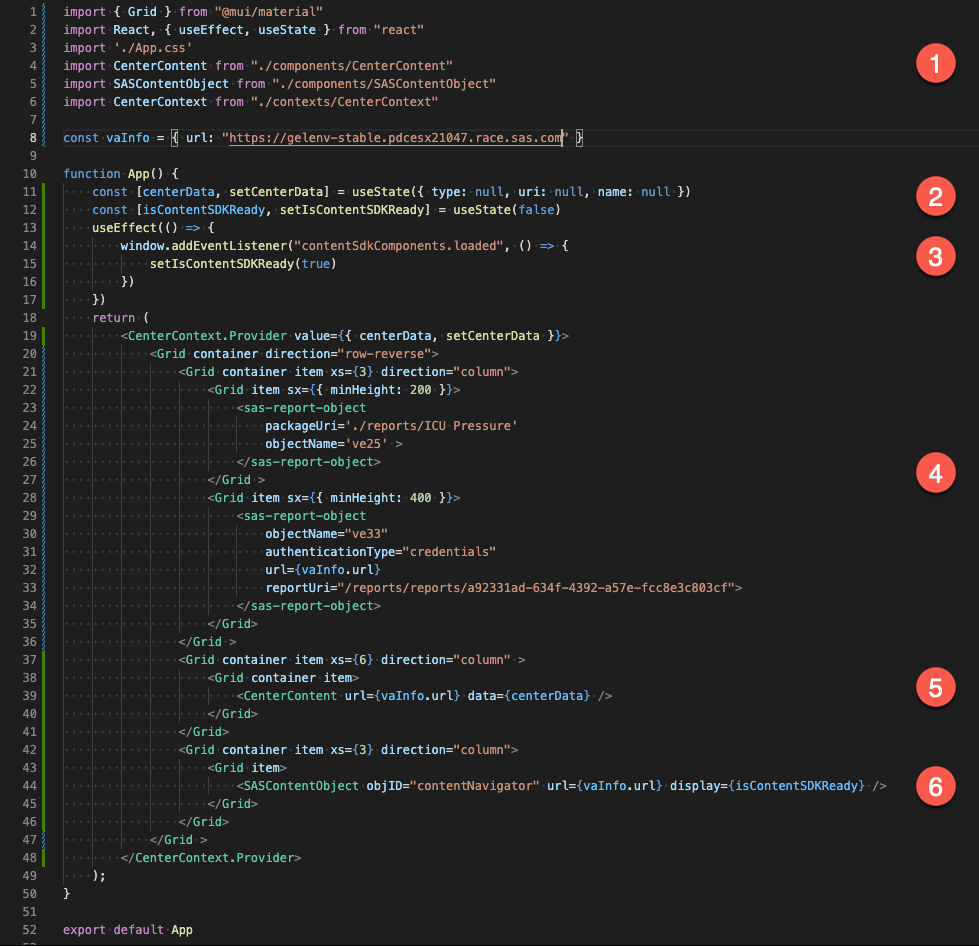Click the "ve33" objectName value
The height and width of the screenshot is (946, 979).
point(366,534)
